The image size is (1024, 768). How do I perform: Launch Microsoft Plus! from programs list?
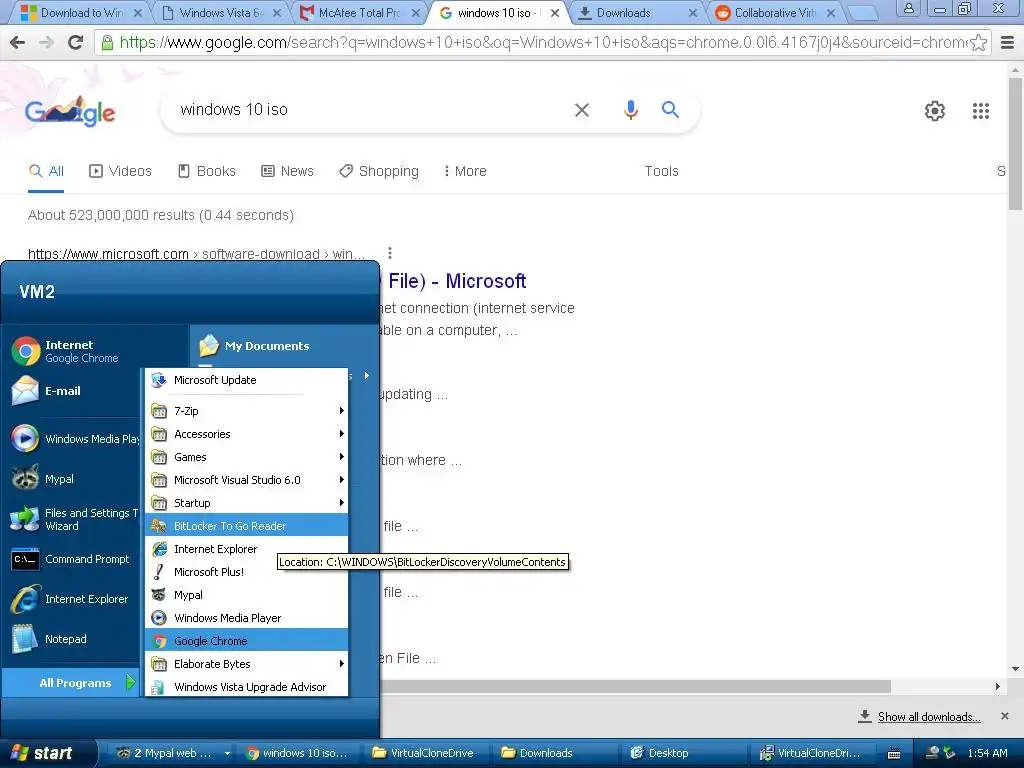(x=247, y=572)
